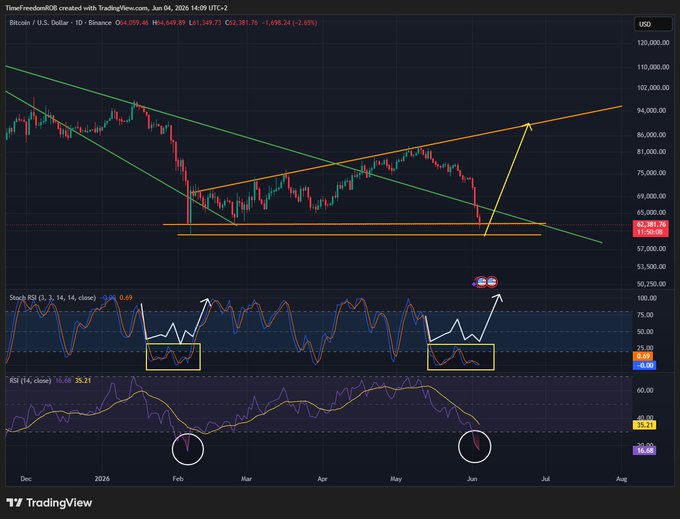The width and height of the screenshot is (680, 519).
Task: Click the orange 0.69 Stoch RSI value tag
Action: coord(645,356)
